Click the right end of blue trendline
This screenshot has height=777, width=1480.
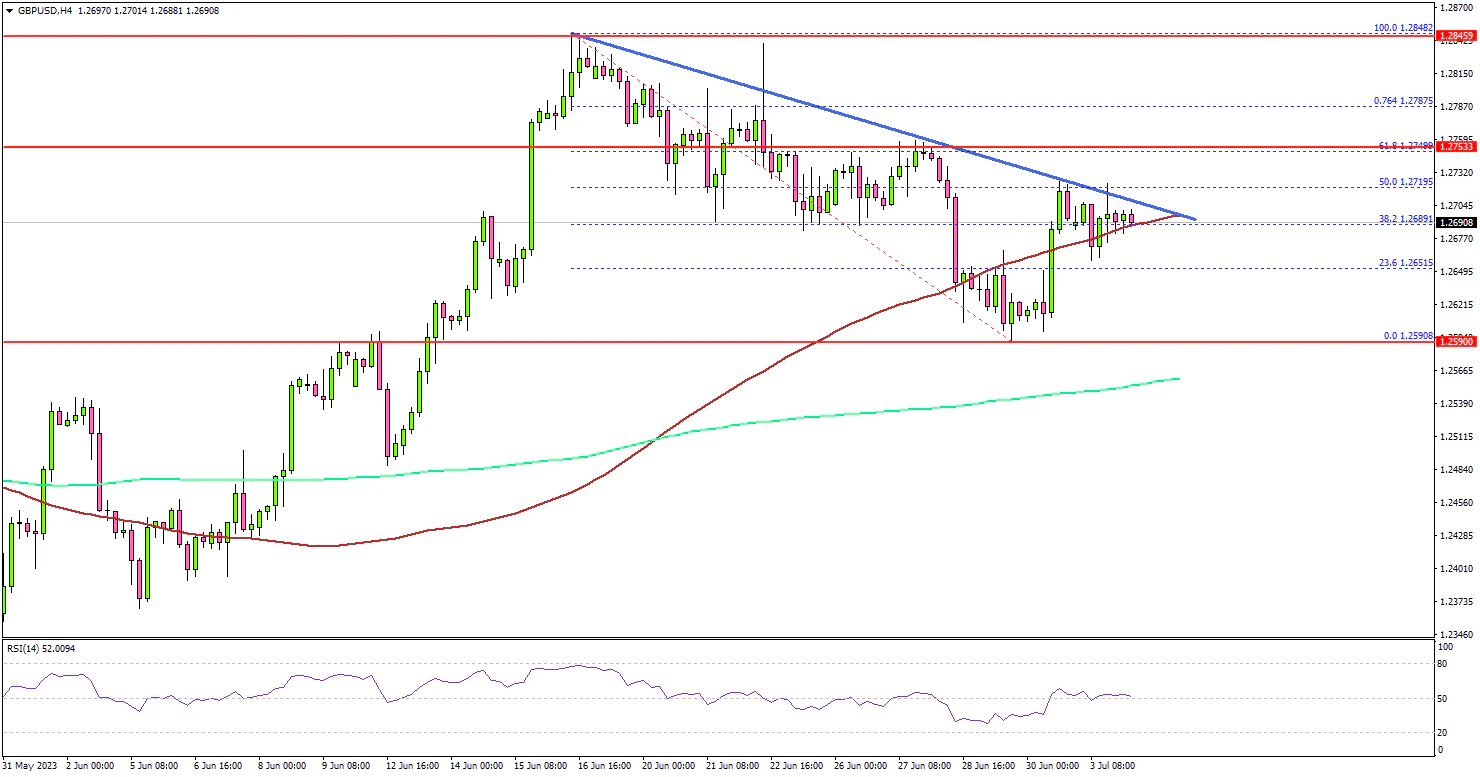(x=1195, y=218)
